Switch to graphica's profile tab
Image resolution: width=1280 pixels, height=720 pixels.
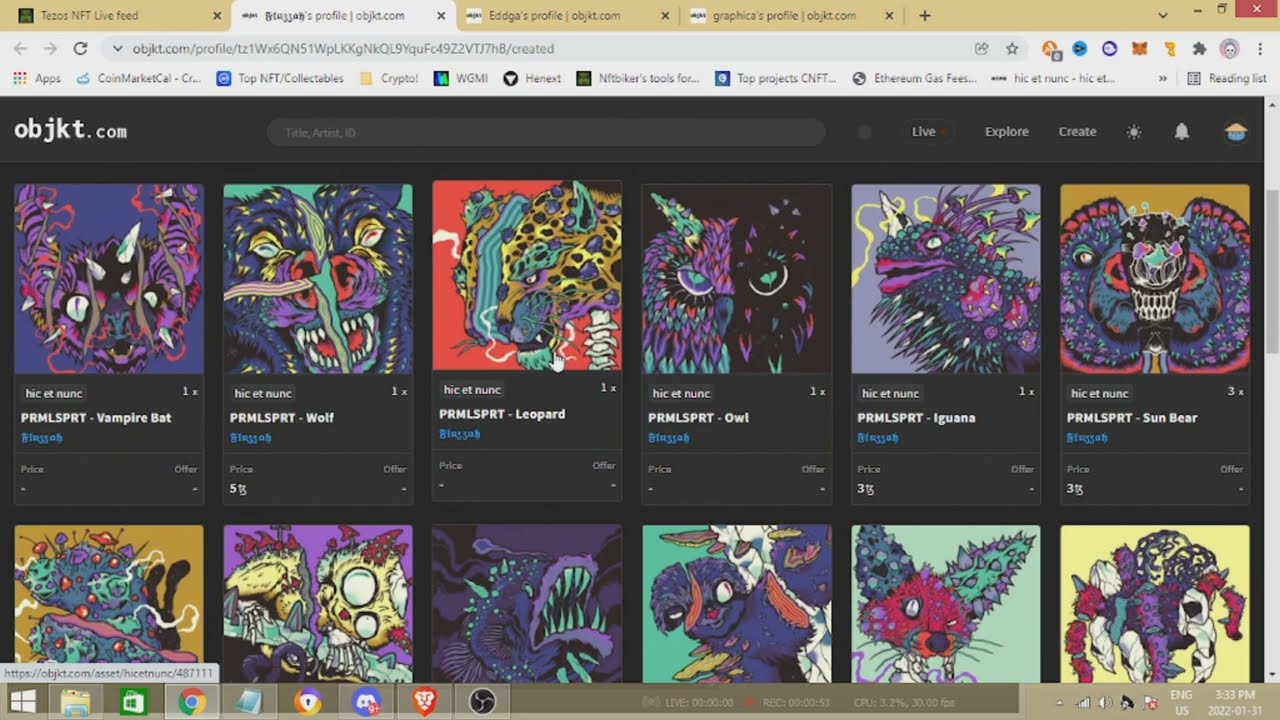(792, 16)
